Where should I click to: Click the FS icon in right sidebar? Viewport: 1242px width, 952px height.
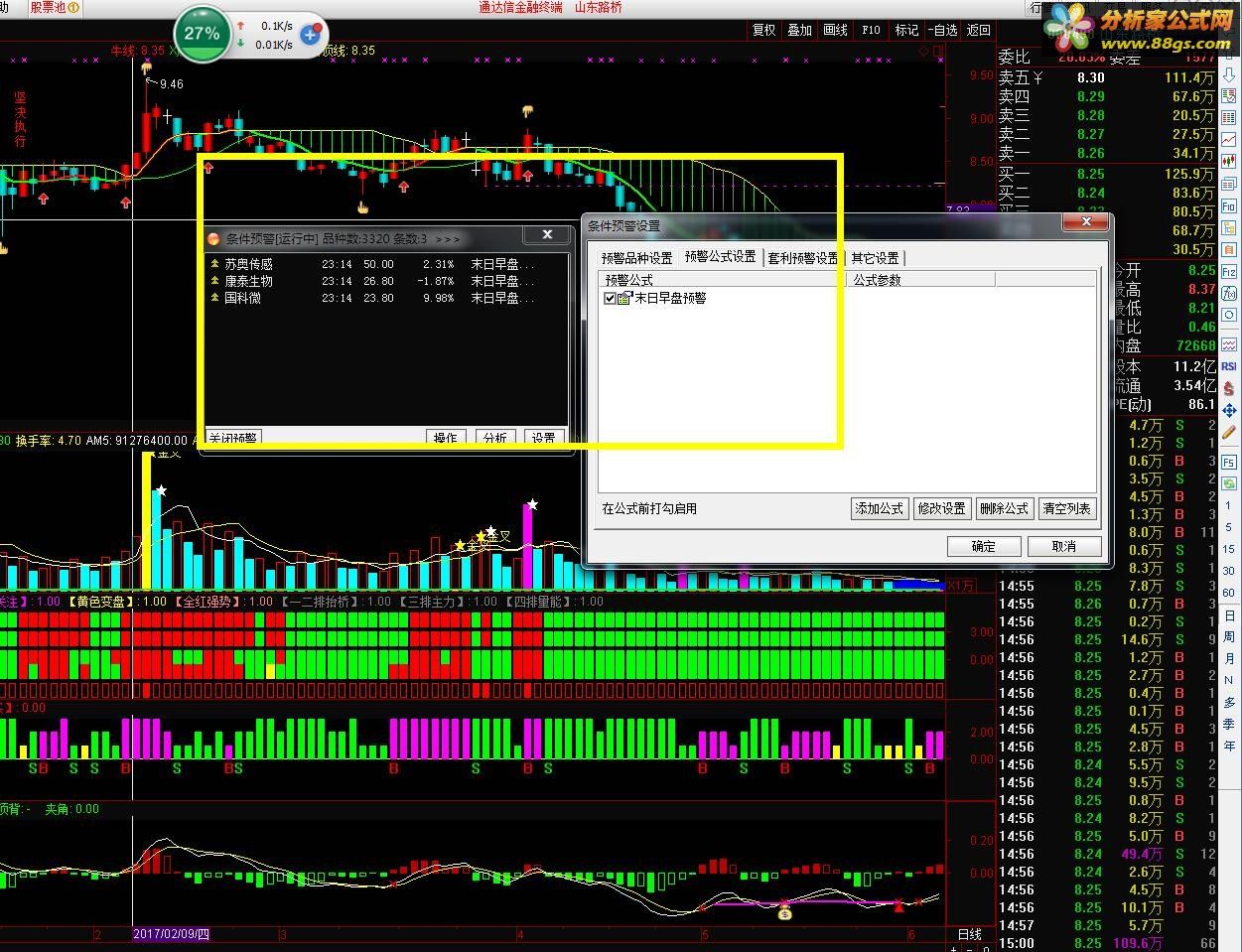click(1229, 461)
